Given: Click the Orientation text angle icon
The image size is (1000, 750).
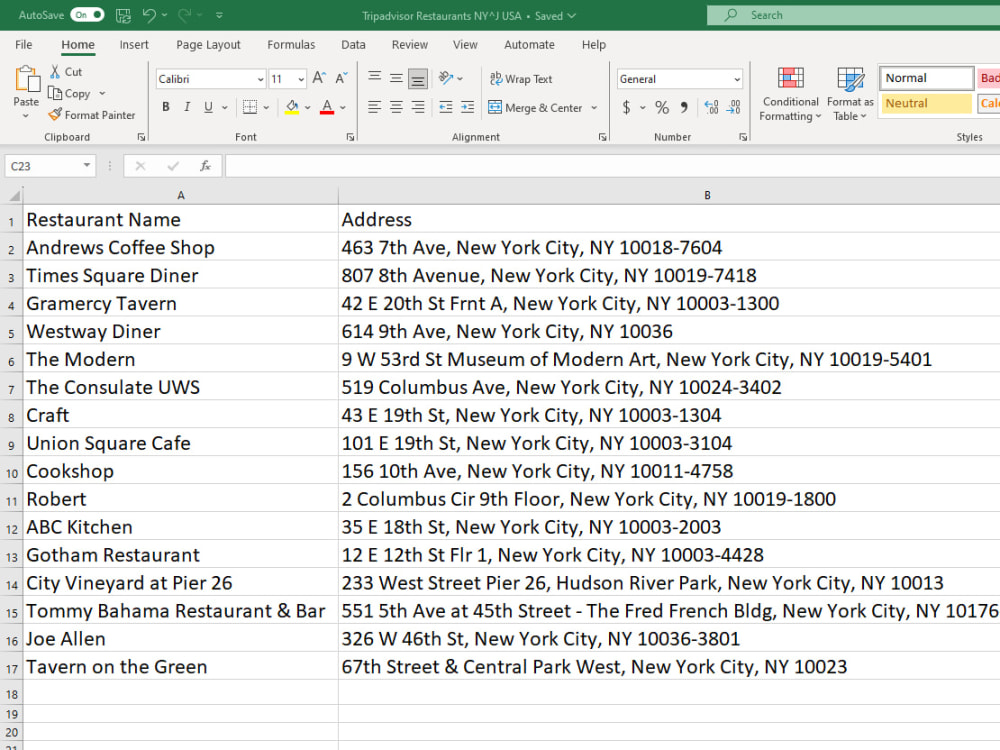Looking at the screenshot, I should pyautogui.click(x=446, y=78).
